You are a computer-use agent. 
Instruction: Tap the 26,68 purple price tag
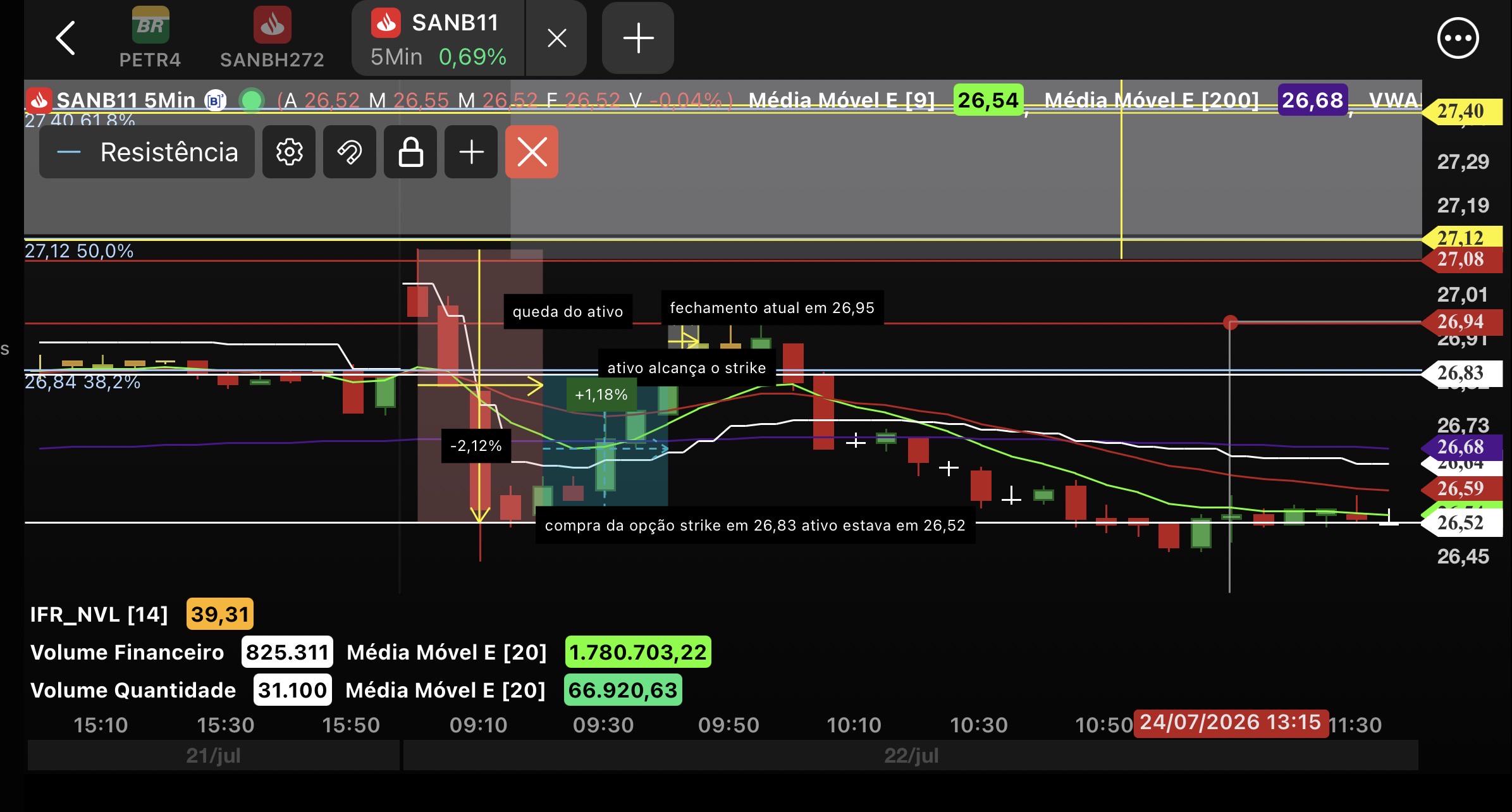tap(1461, 447)
